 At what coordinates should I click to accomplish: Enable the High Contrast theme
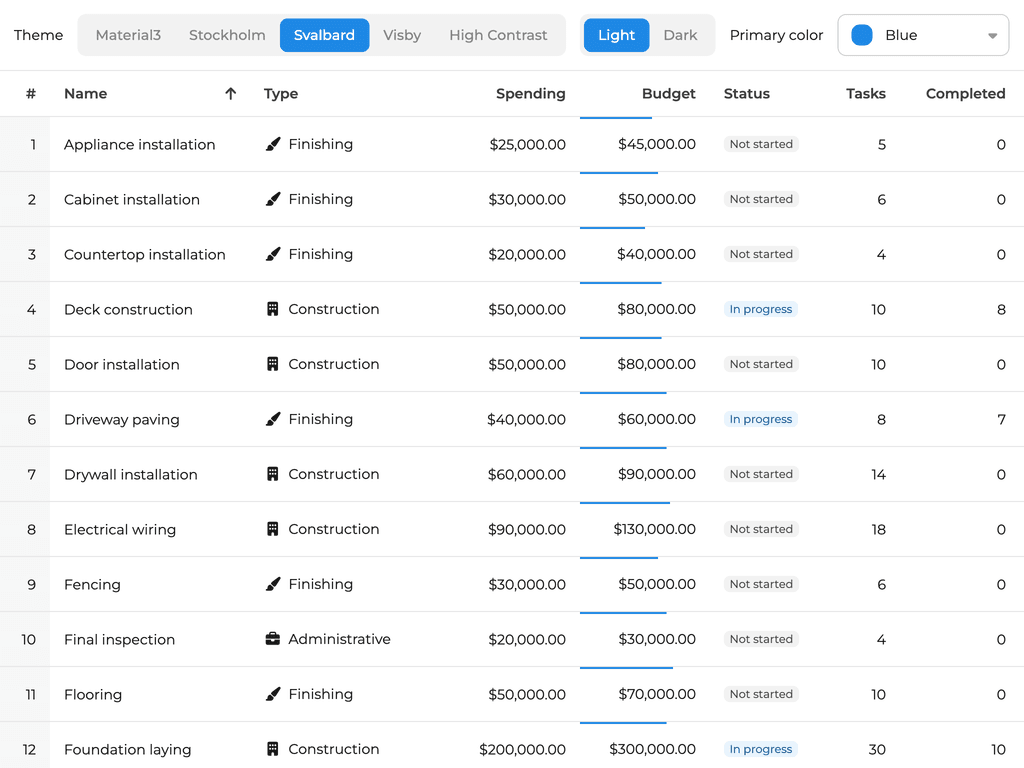click(498, 35)
